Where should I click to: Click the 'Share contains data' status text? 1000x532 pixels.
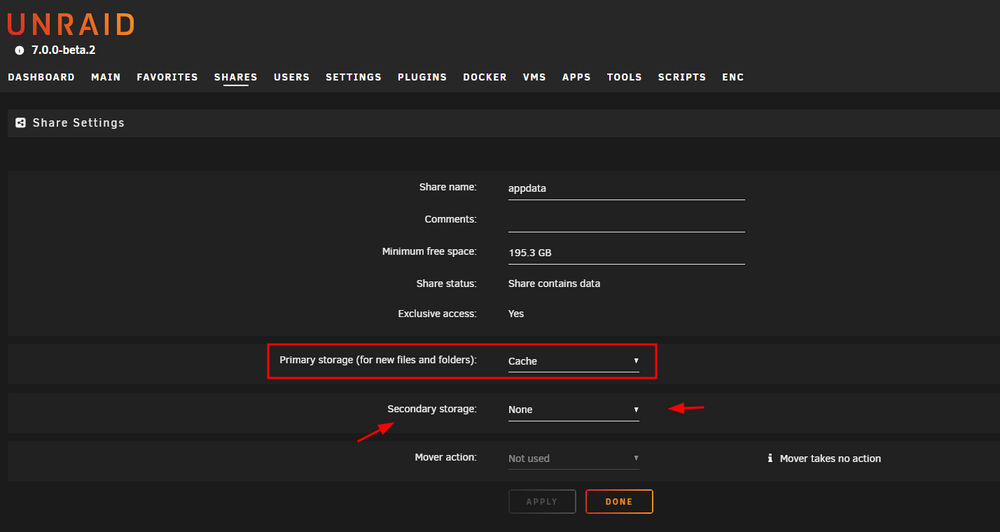tap(554, 283)
